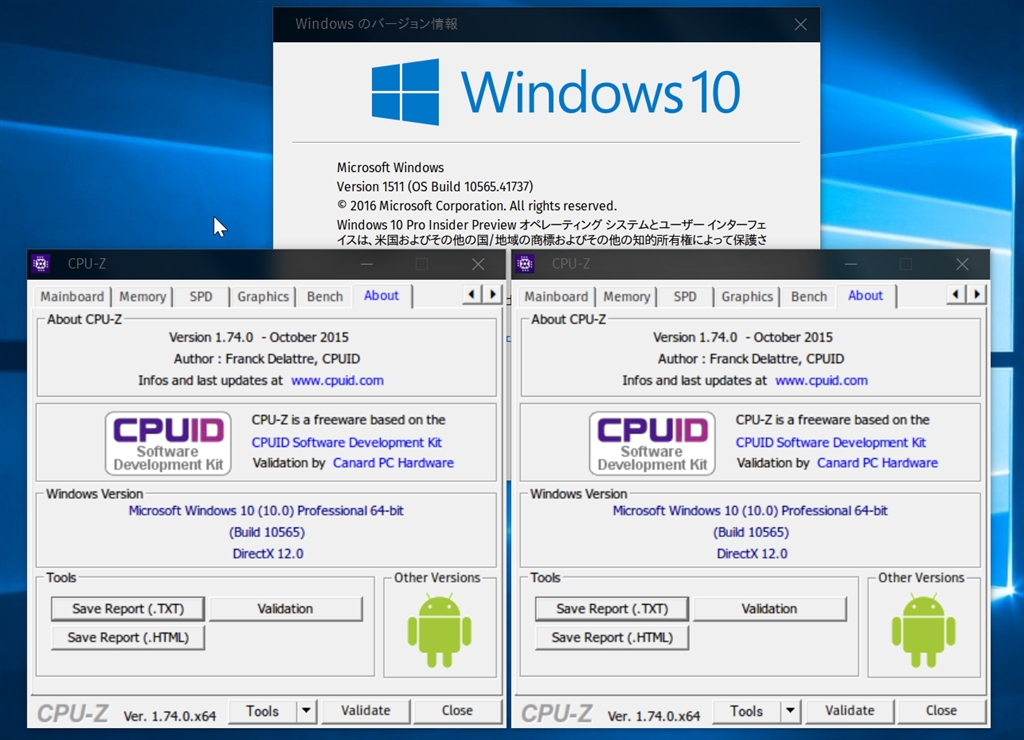
Task: Switch to Graphics tab in left CPU-Z
Action: pyautogui.click(x=263, y=297)
